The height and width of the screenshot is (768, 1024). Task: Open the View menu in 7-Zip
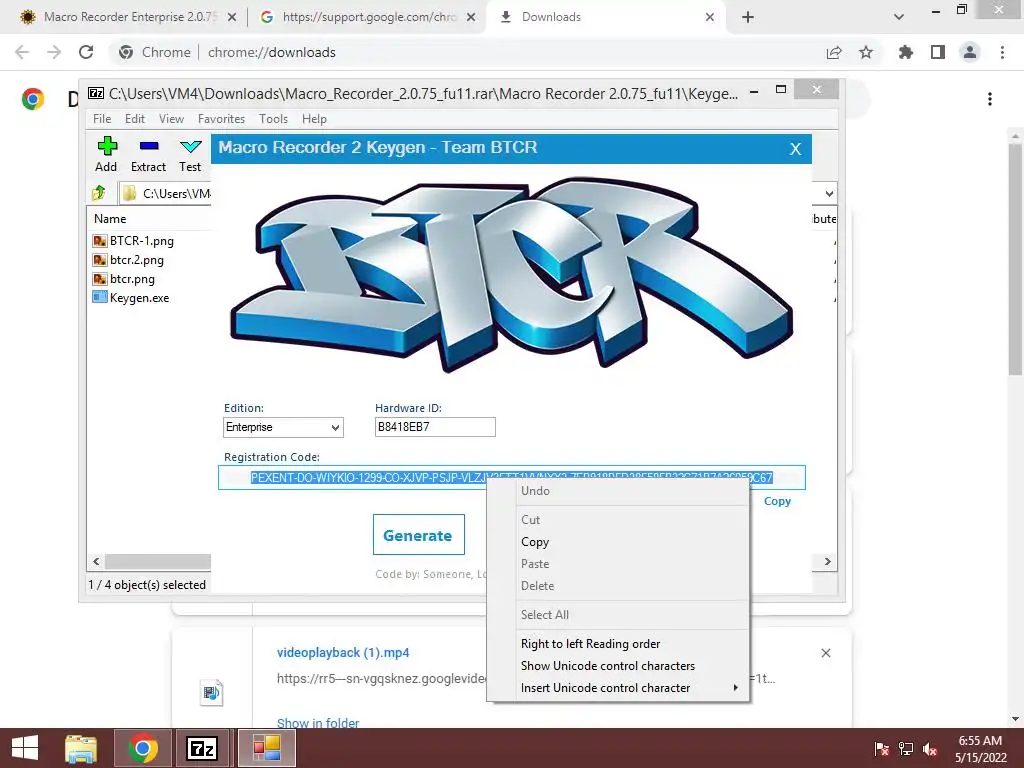click(171, 119)
